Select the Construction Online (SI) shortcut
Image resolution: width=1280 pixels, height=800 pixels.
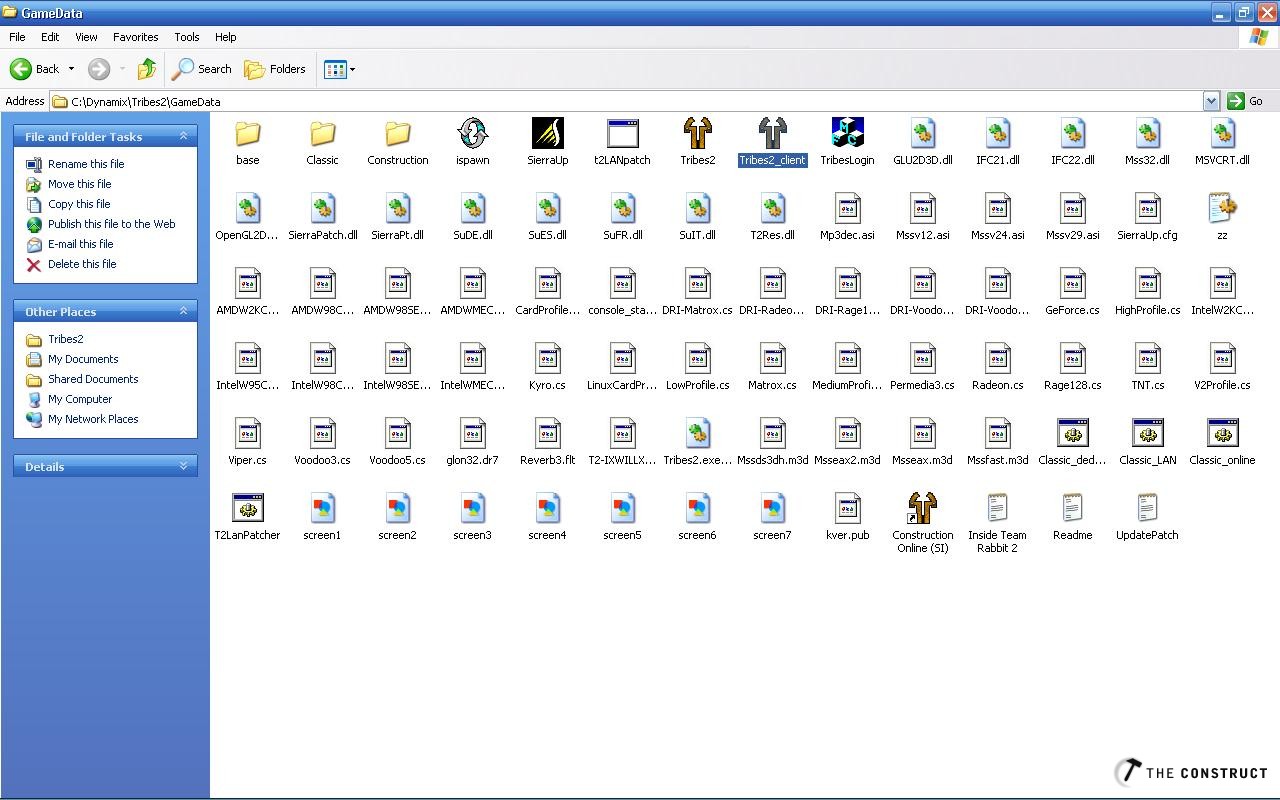[x=922, y=508]
